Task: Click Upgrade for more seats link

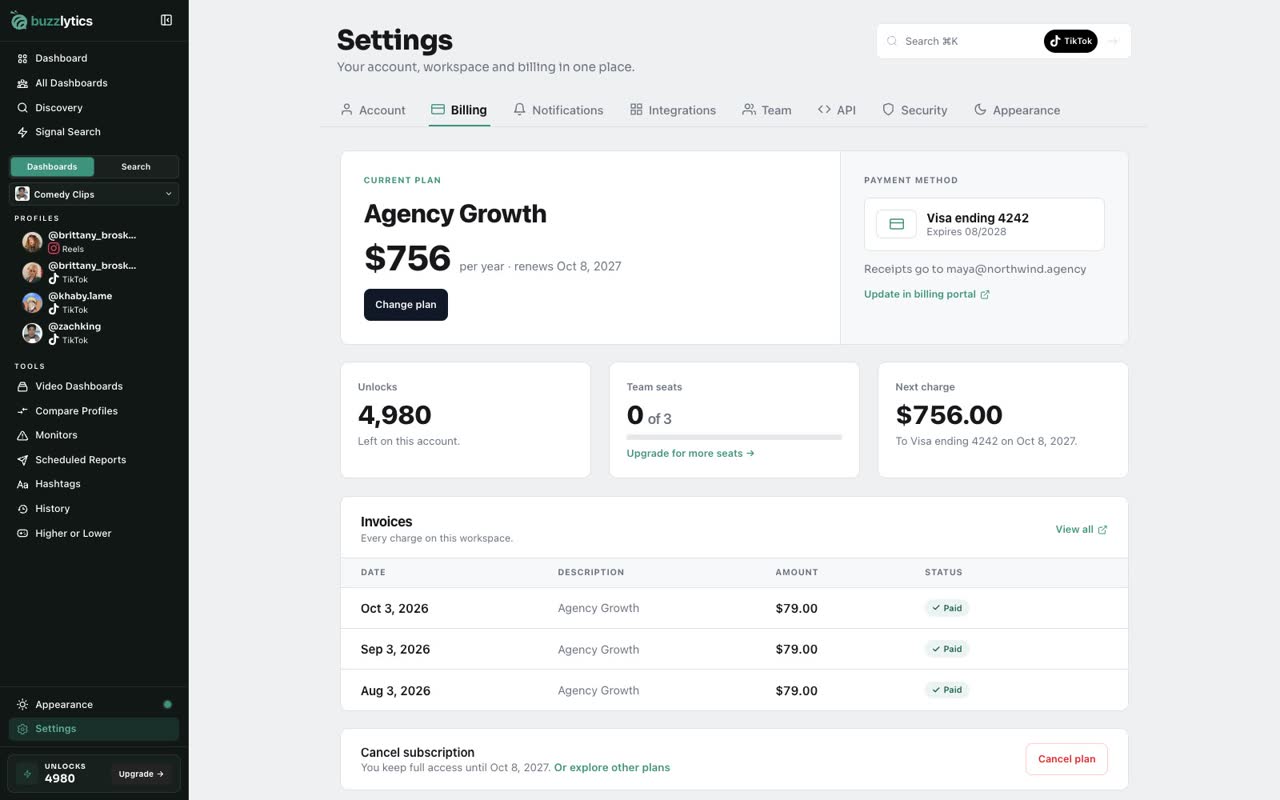Action: coord(691,453)
